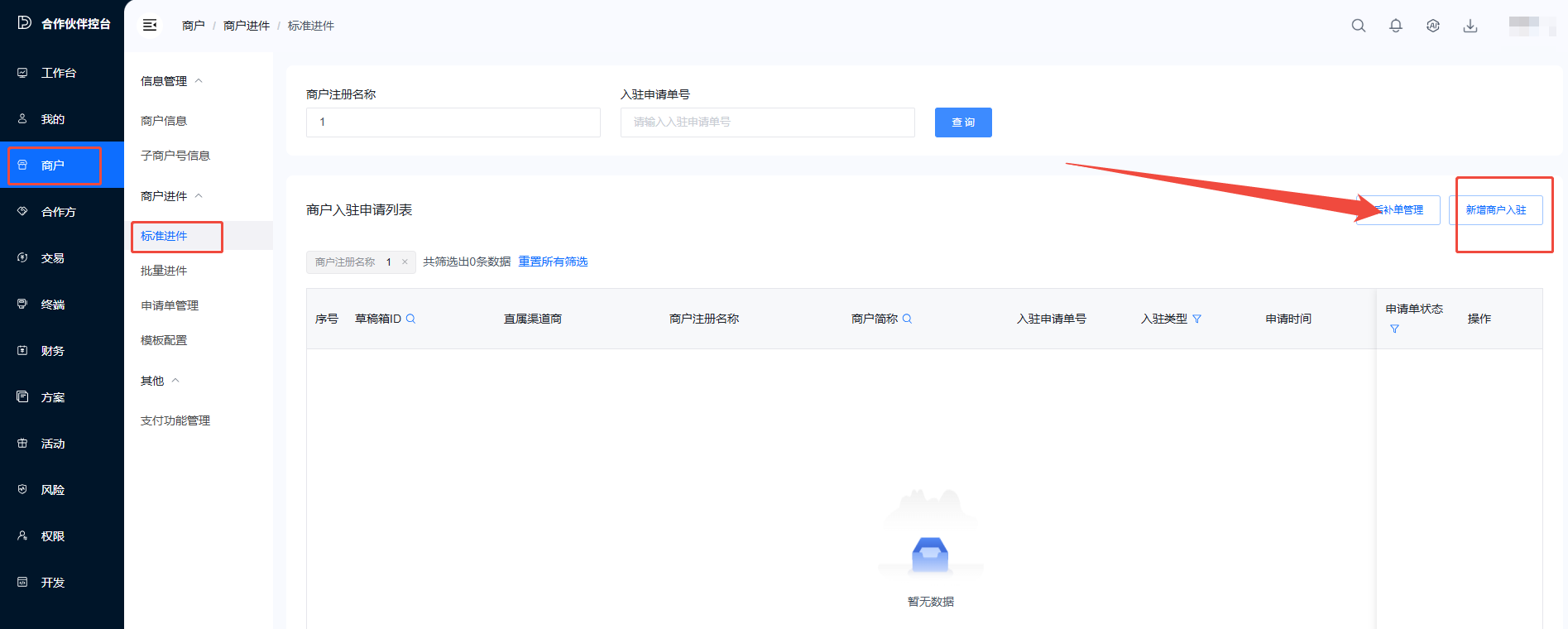Collapse the 其他 menu group
Viewport: 1568px width, 629px height.
coord(175,381)
